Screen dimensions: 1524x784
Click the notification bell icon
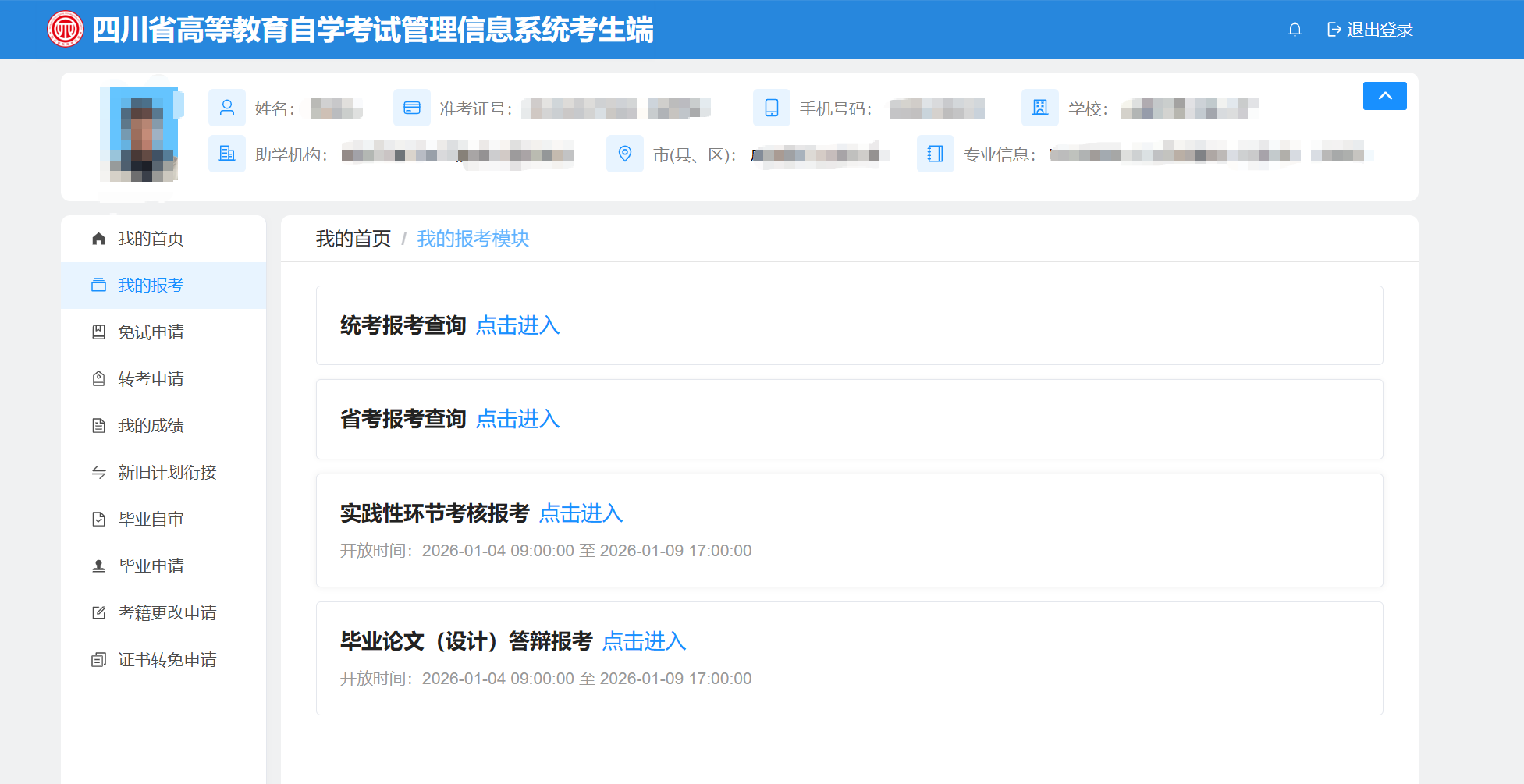click(1295, 30)
